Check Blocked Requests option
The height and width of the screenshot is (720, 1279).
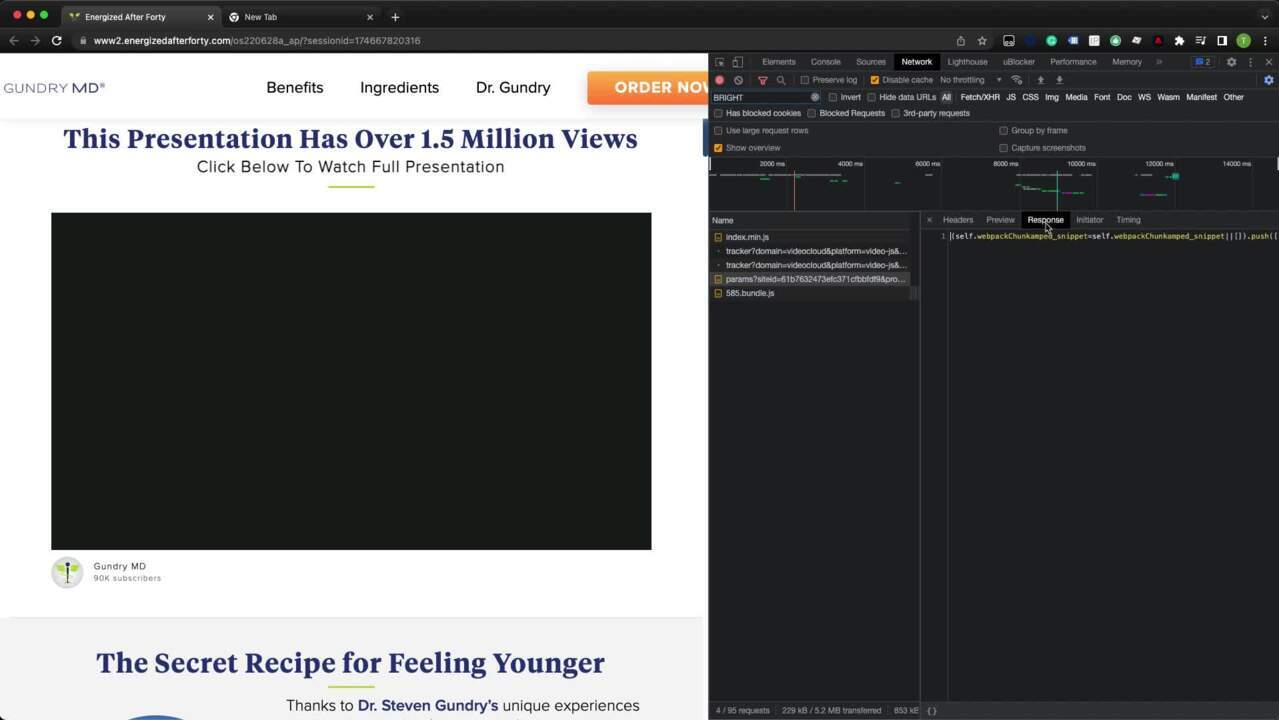click(811, 113)
